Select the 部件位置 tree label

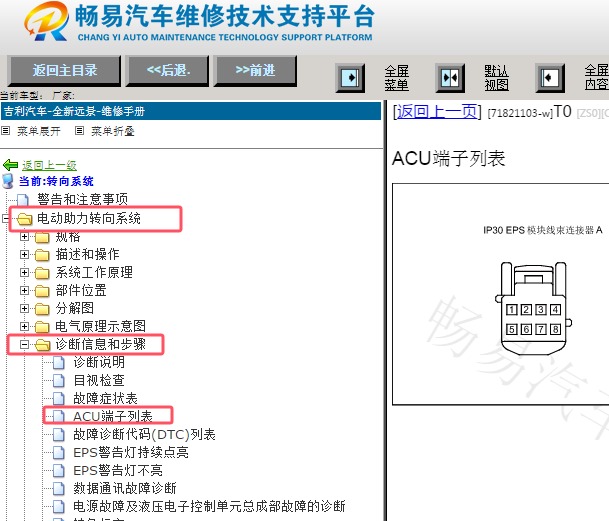point(81,290)
